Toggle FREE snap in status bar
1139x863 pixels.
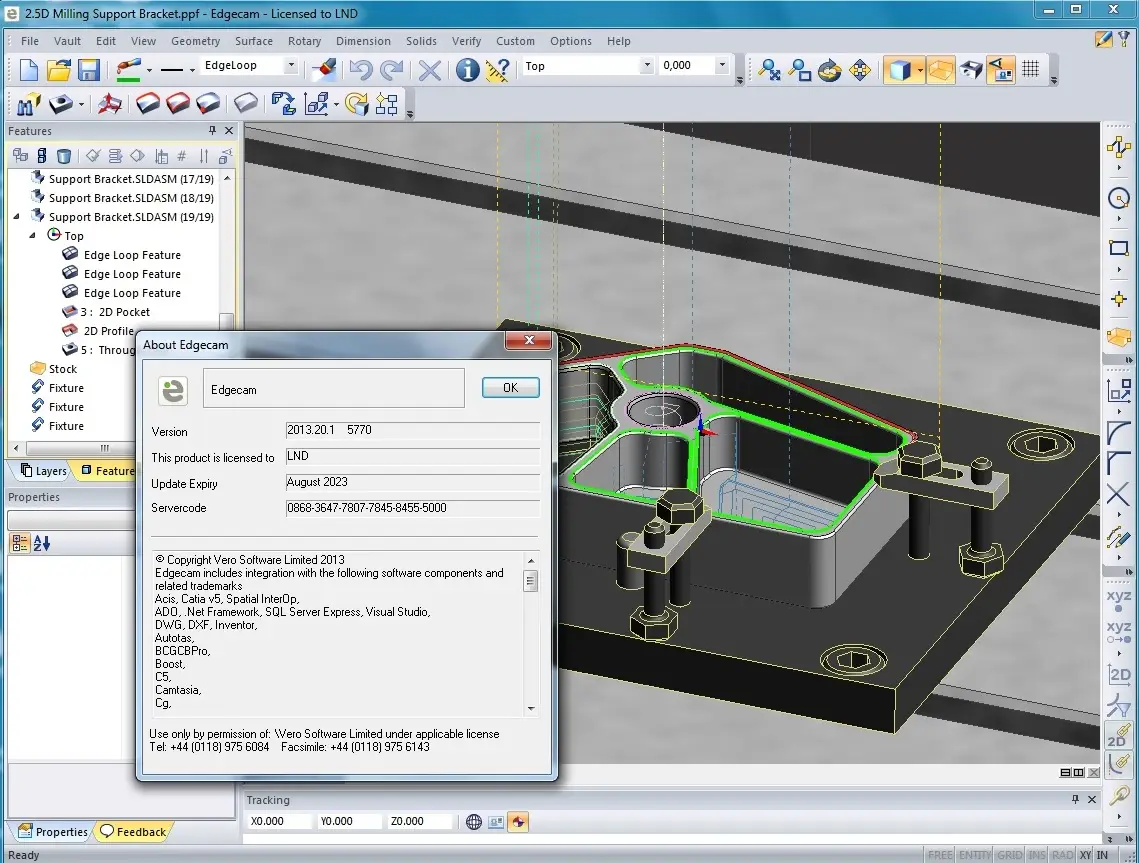940,855
